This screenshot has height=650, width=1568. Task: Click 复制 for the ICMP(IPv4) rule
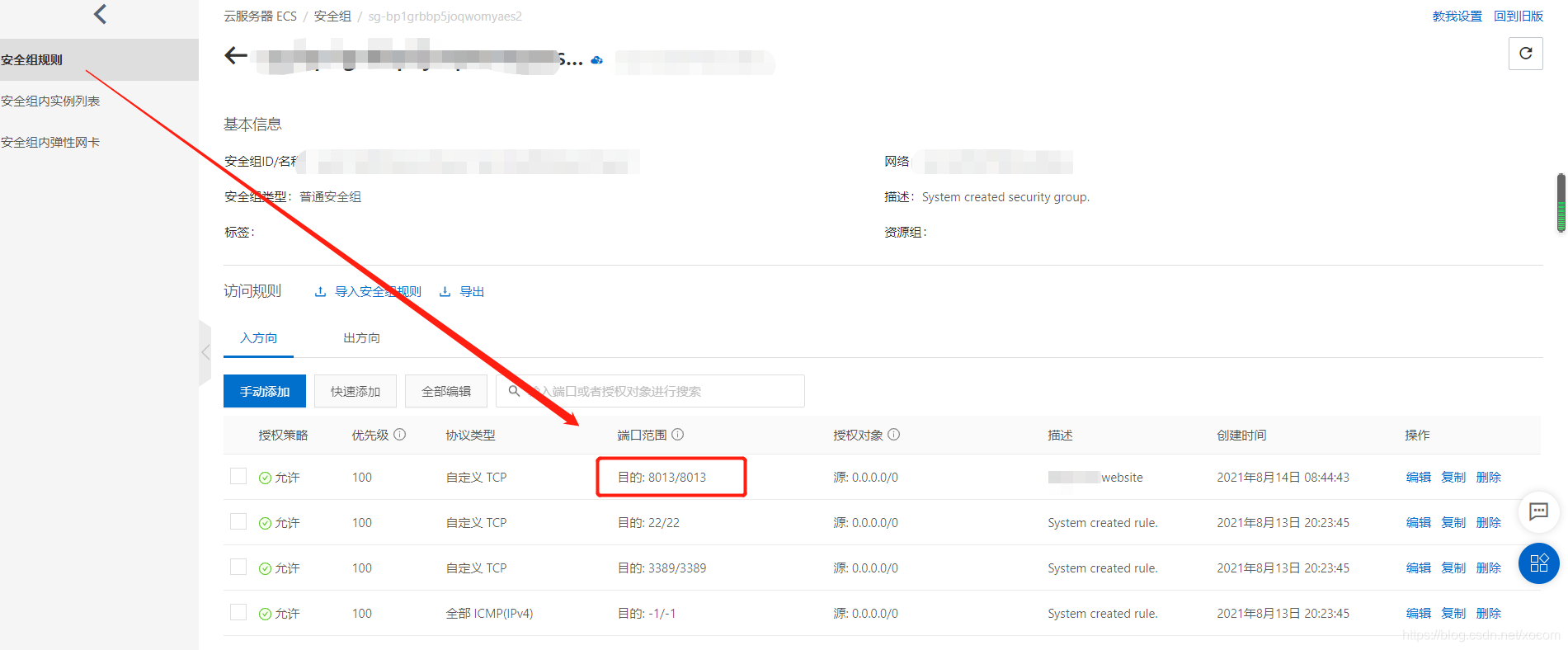[x=1453, y=614]
